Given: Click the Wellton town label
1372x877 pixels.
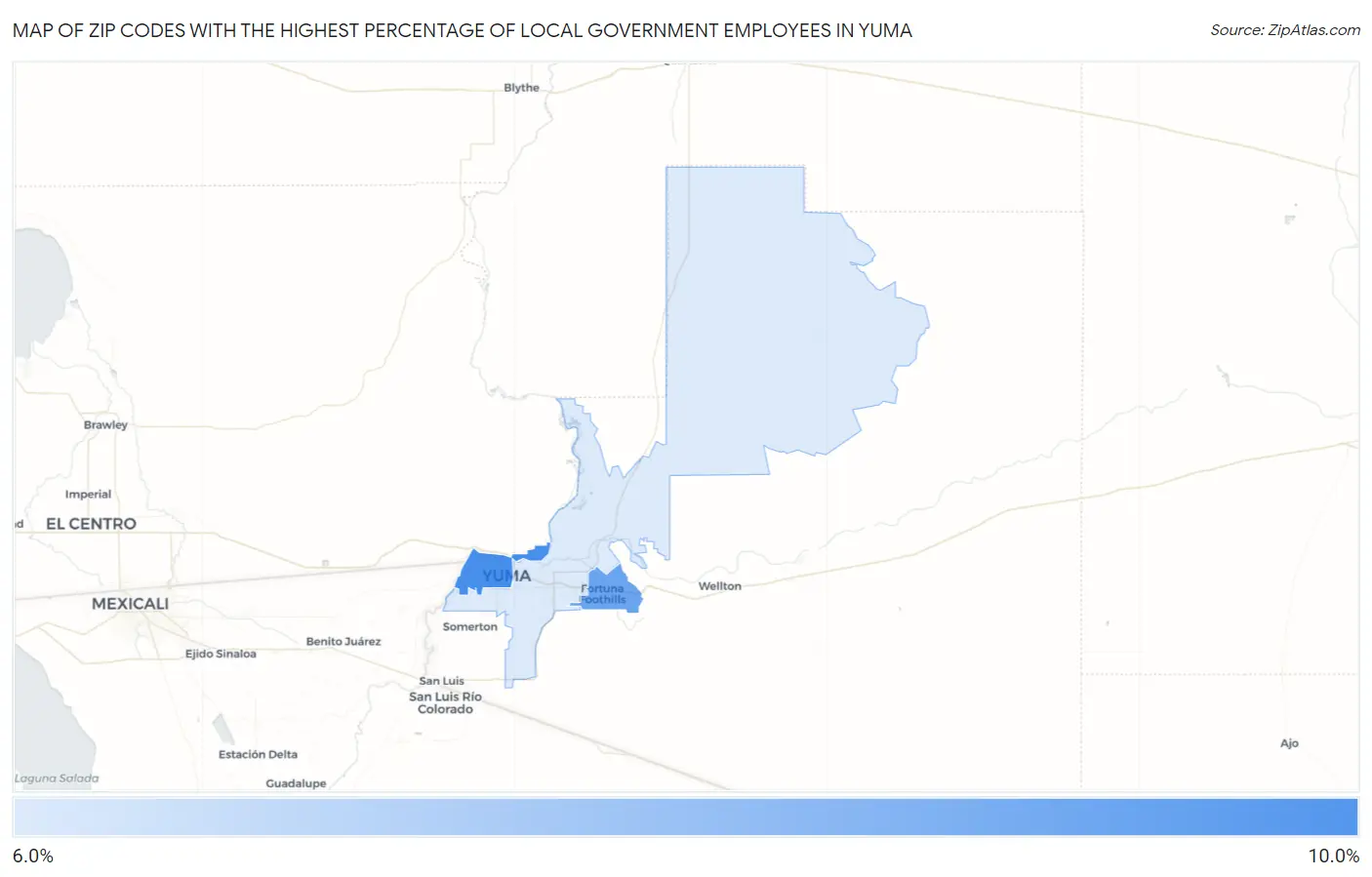Looking at the screenshot, I should point(719,586).
